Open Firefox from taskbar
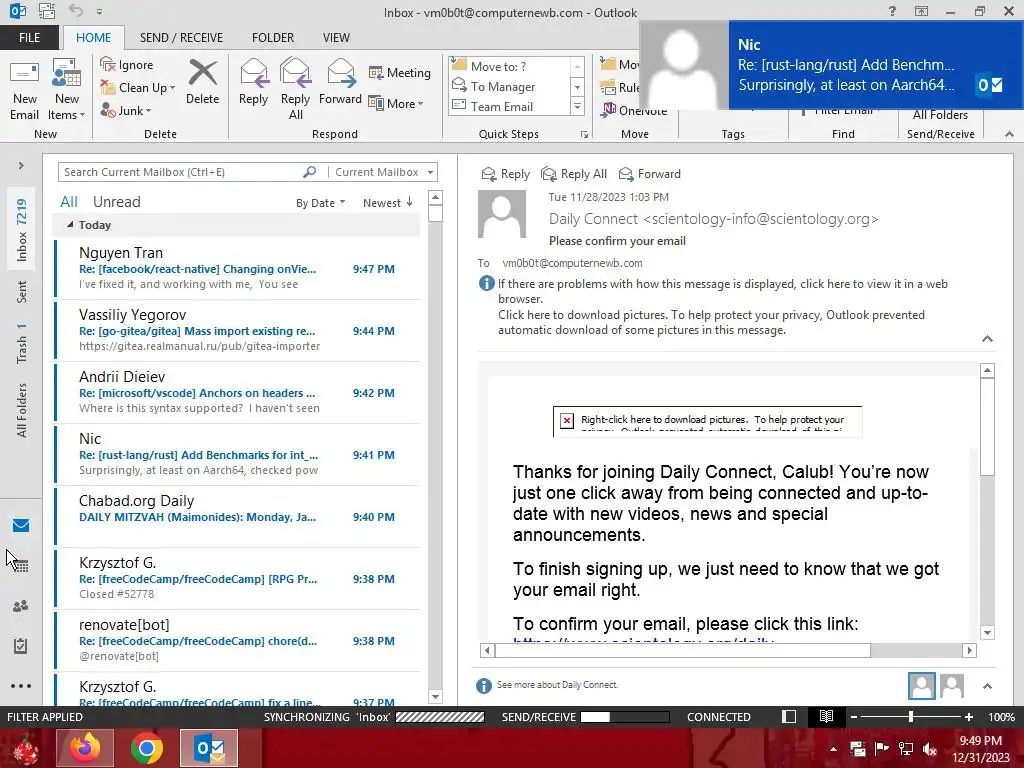The height and width of the screenshot is (768, 1024). click(x=85, y=748)
